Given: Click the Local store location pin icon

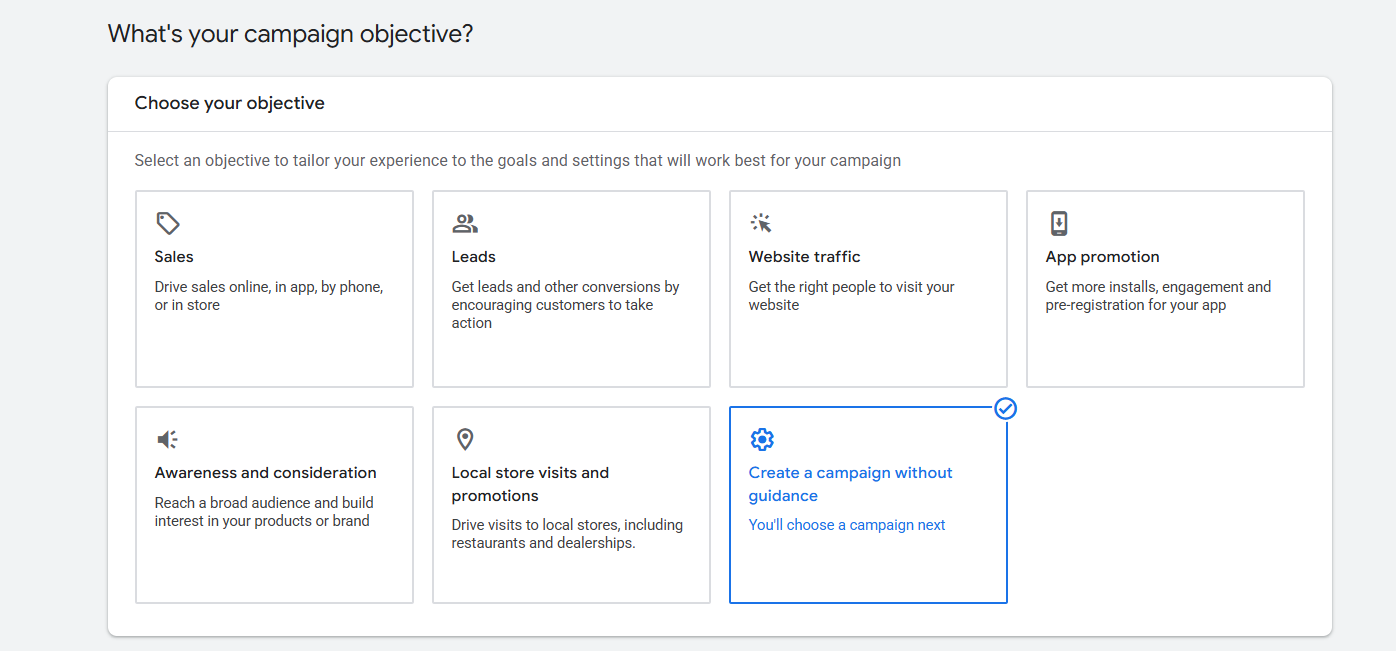Looking at the screenshot, I should click(x=465, y=439).
